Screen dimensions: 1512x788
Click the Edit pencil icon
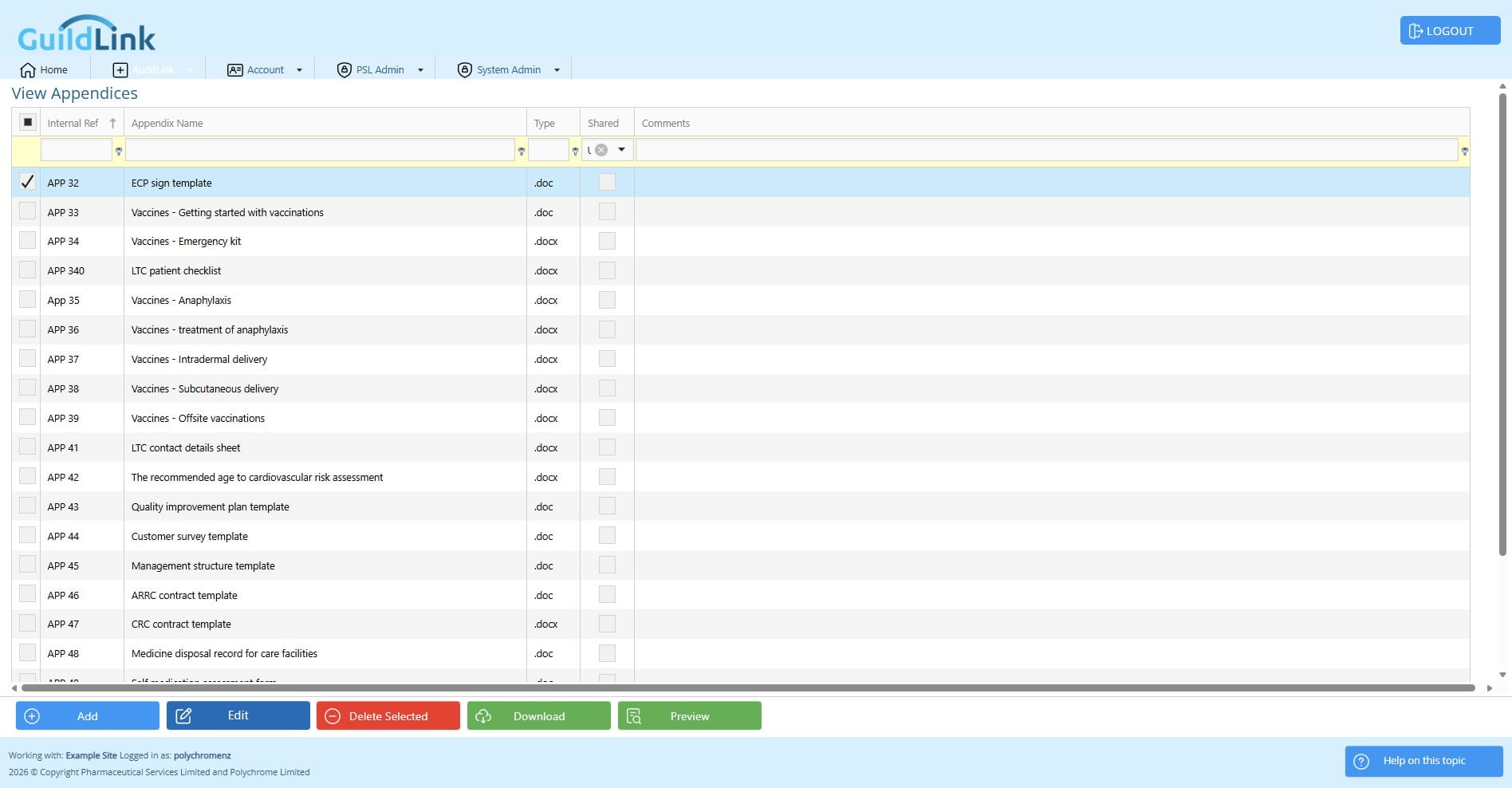tap(183, 716)
